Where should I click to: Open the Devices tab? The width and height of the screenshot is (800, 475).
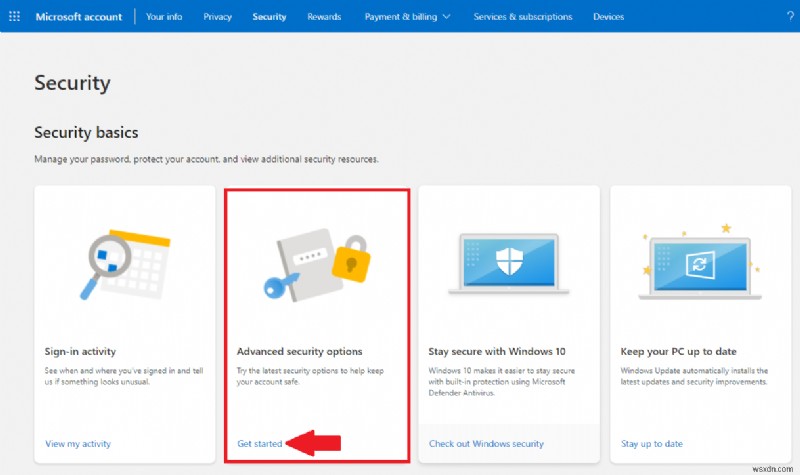(608, 16)
